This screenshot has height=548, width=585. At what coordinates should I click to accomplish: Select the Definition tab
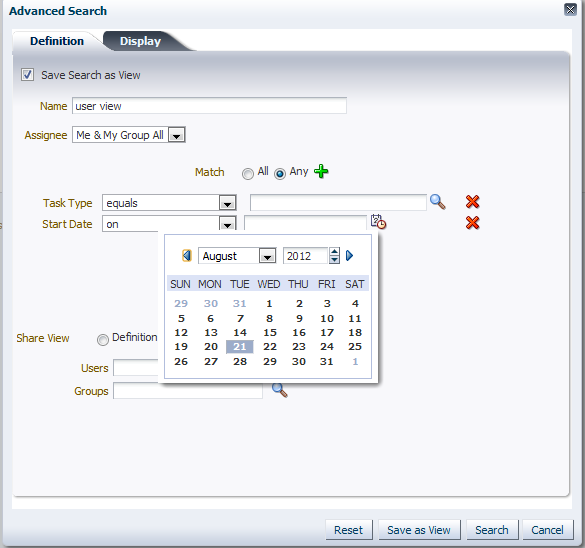coord(57,41)
